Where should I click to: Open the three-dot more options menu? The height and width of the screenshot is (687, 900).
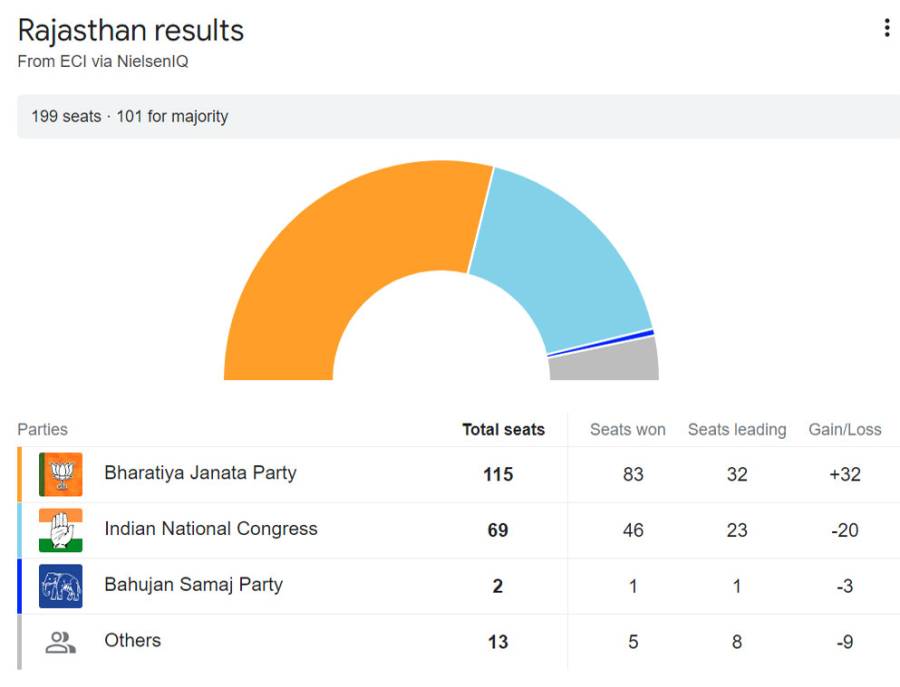coord(887,28)
